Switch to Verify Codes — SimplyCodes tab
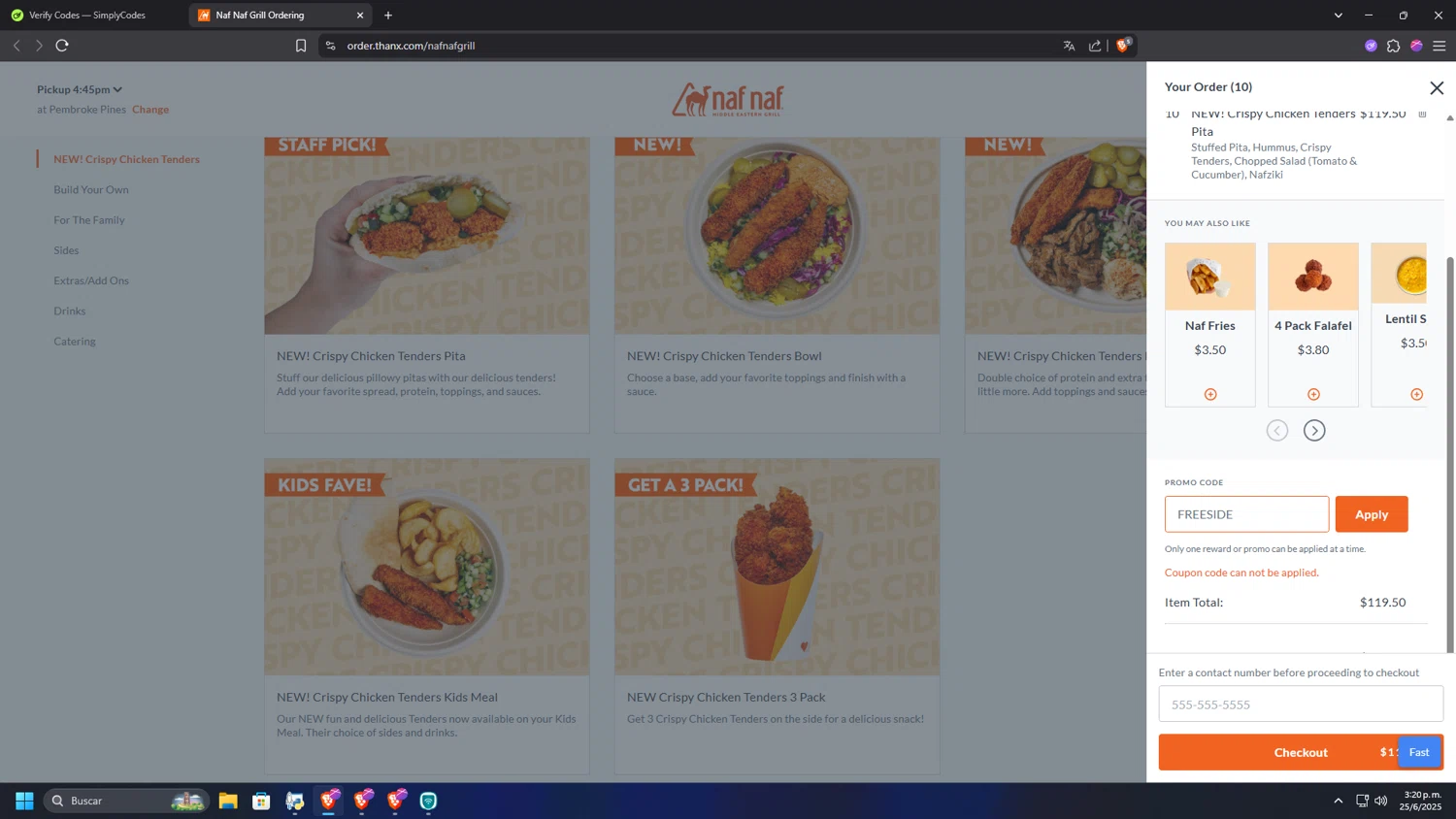Viewport: 1456px width, 819px height. click(x=87, y=16)
